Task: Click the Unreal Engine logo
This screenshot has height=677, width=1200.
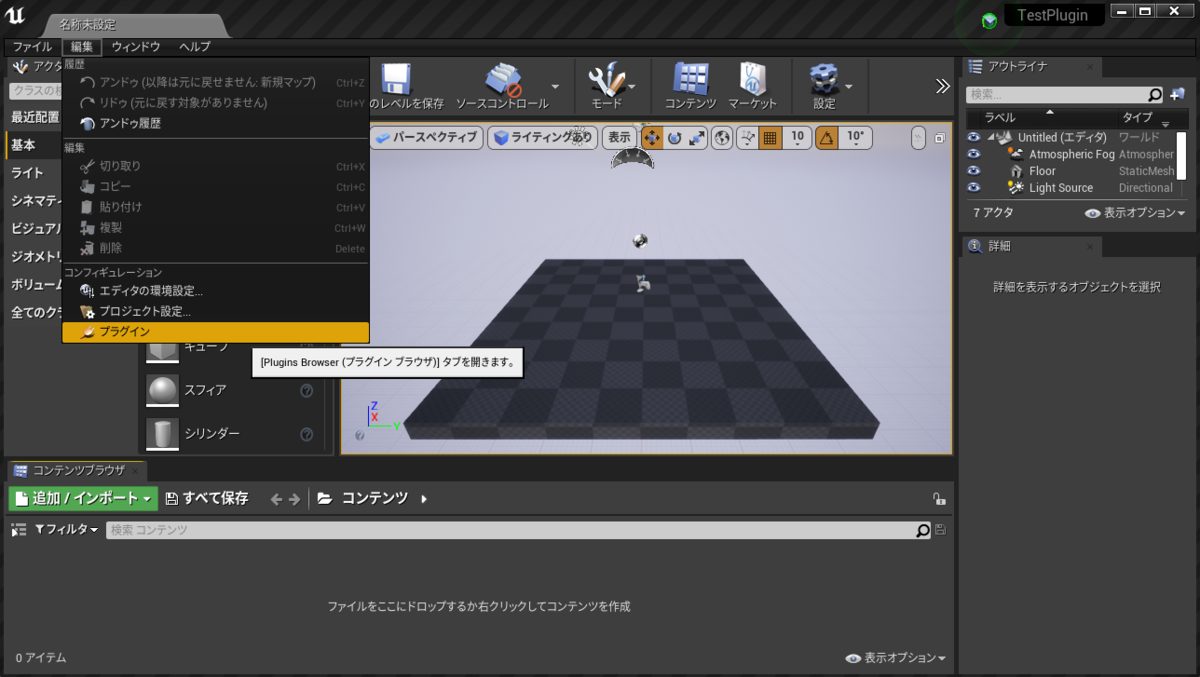Action: [x=15, y=16]
